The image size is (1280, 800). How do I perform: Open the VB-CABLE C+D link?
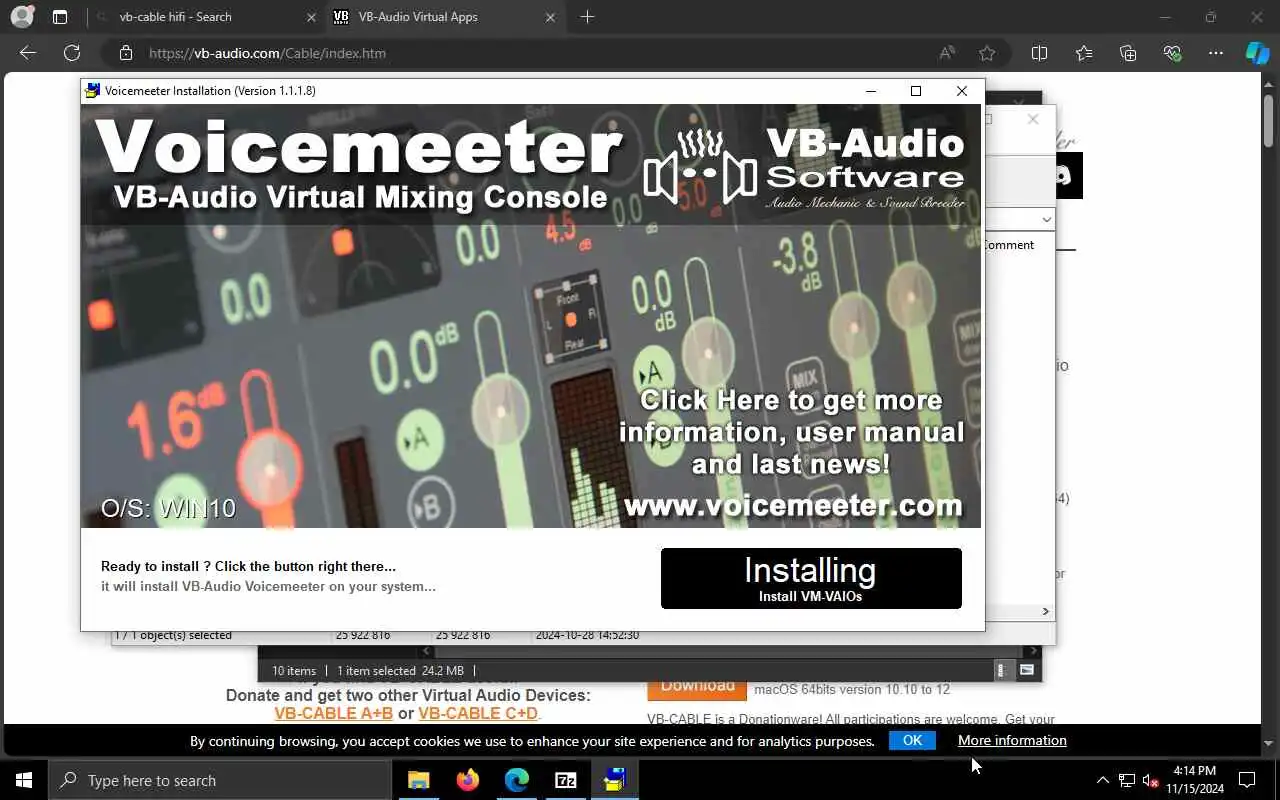[478, 713]
